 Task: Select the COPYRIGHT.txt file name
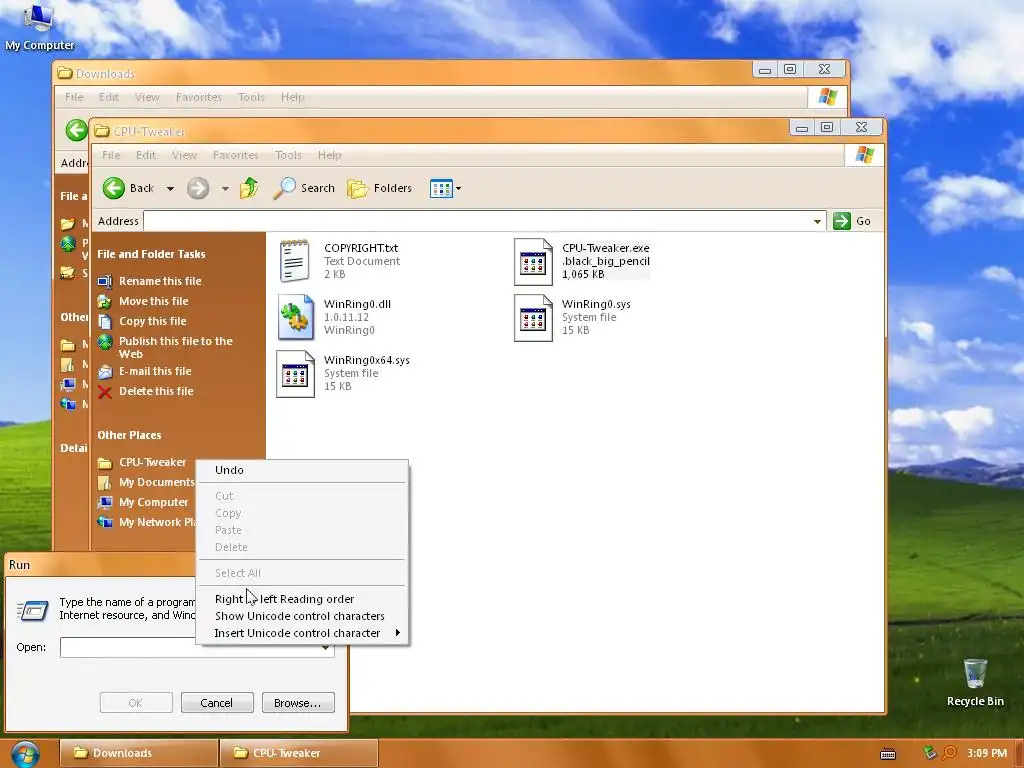(x=360, y=248)
